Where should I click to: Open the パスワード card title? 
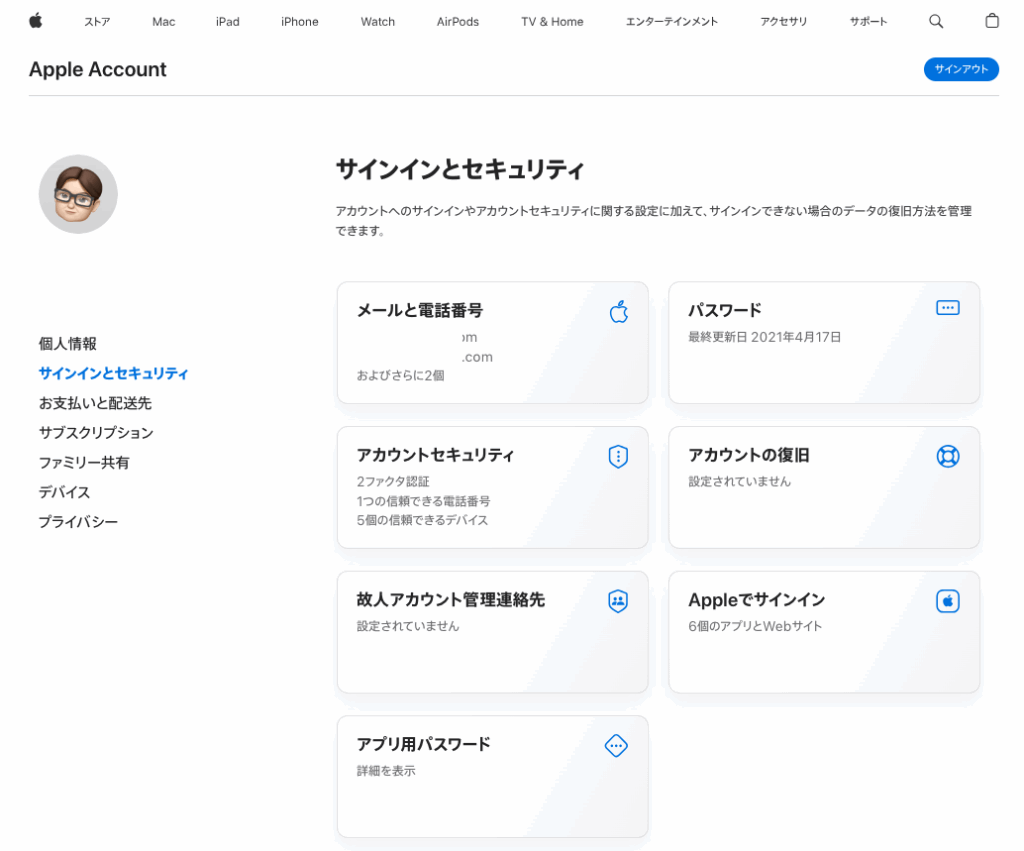click(725, 310)
